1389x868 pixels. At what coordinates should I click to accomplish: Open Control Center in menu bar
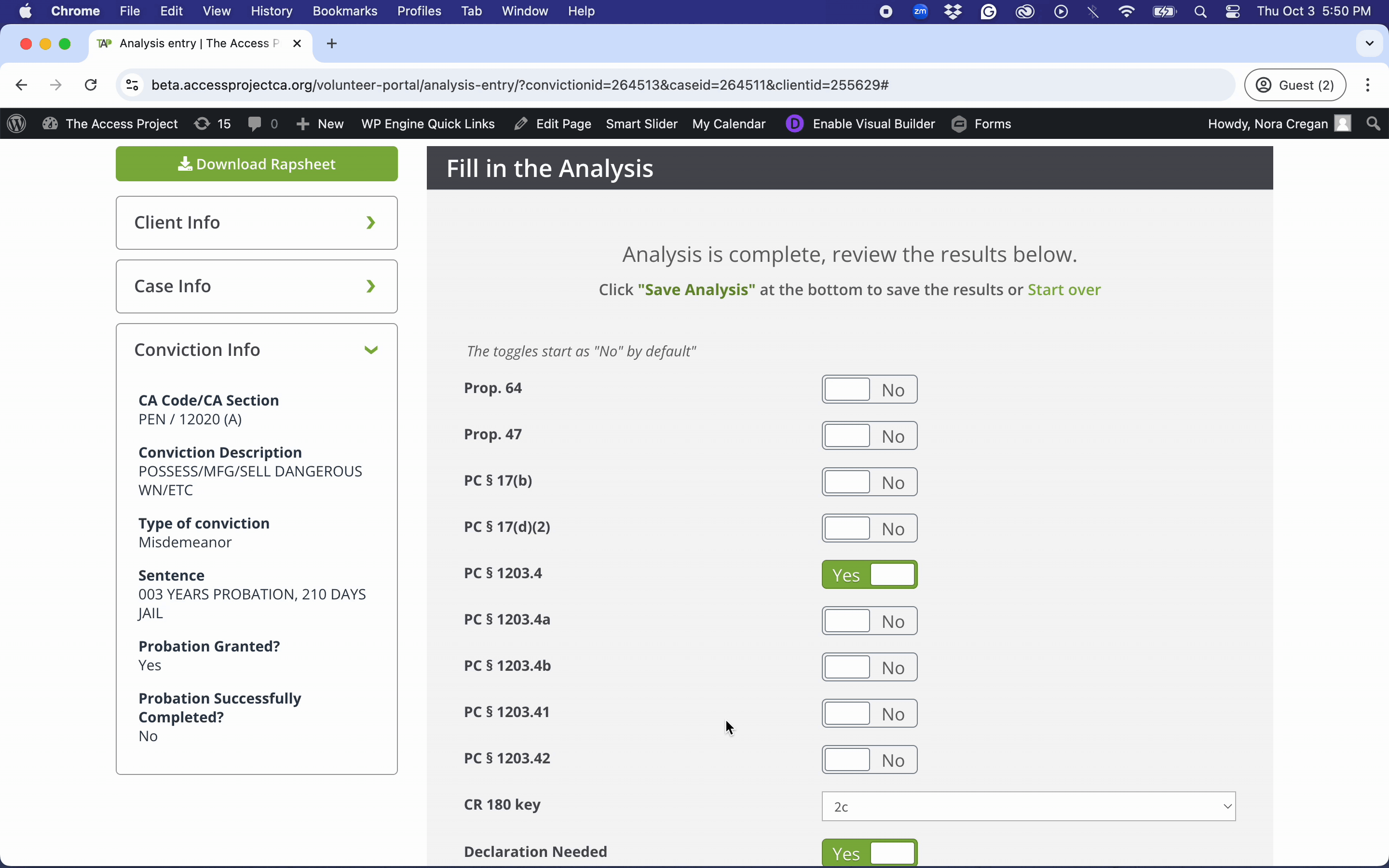point(1233,12)
